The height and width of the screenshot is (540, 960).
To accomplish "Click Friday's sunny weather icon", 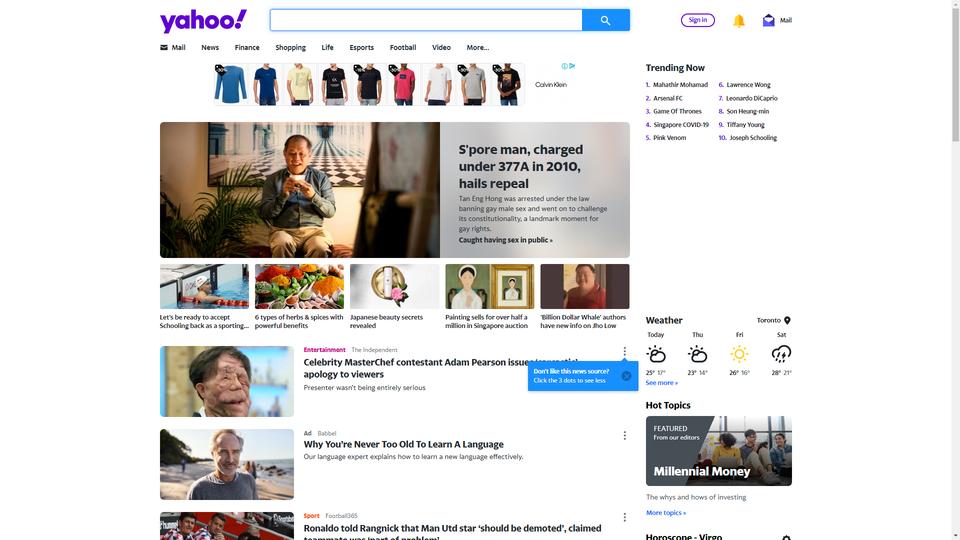I will point(740,354).
